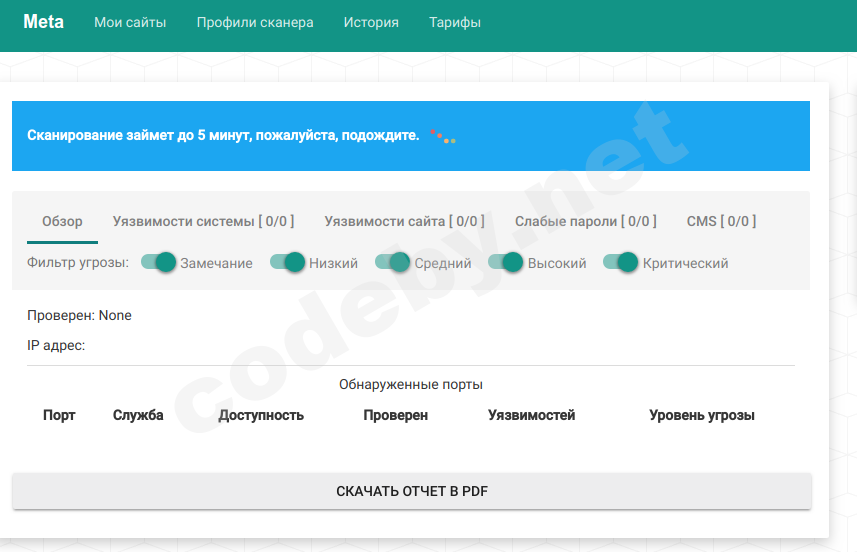The width and height of the screenshot is (857, 552).
Task: Toggle the Низкий threat filter
Action: (287, 262)
